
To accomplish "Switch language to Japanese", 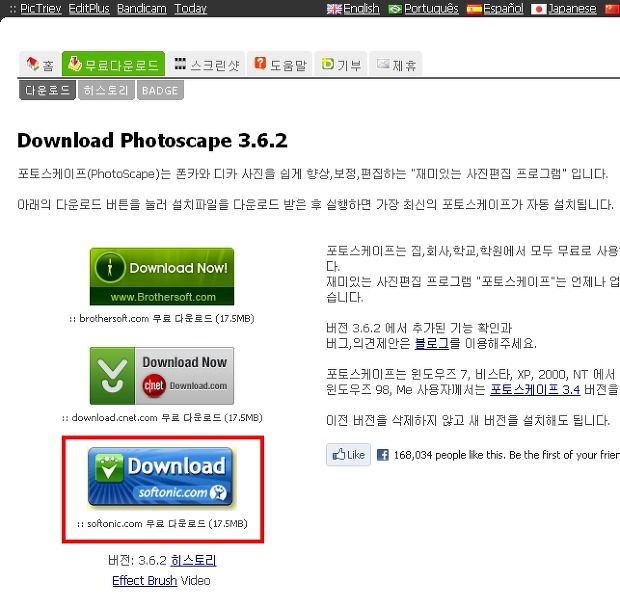I will pos(572,8).
